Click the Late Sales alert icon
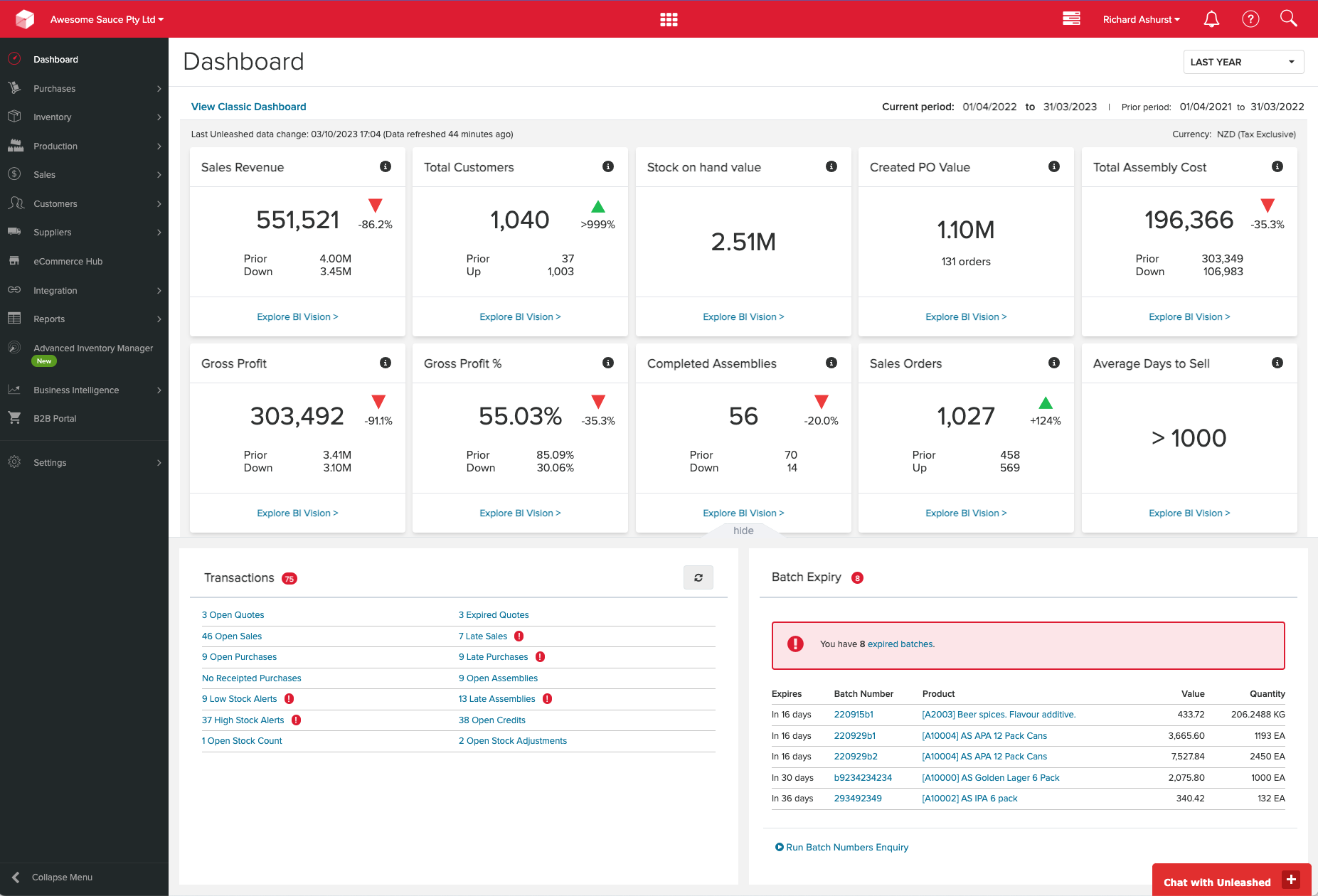Image resolution: width=1318 pixels, height=896 pixels. tap(519, 636)
